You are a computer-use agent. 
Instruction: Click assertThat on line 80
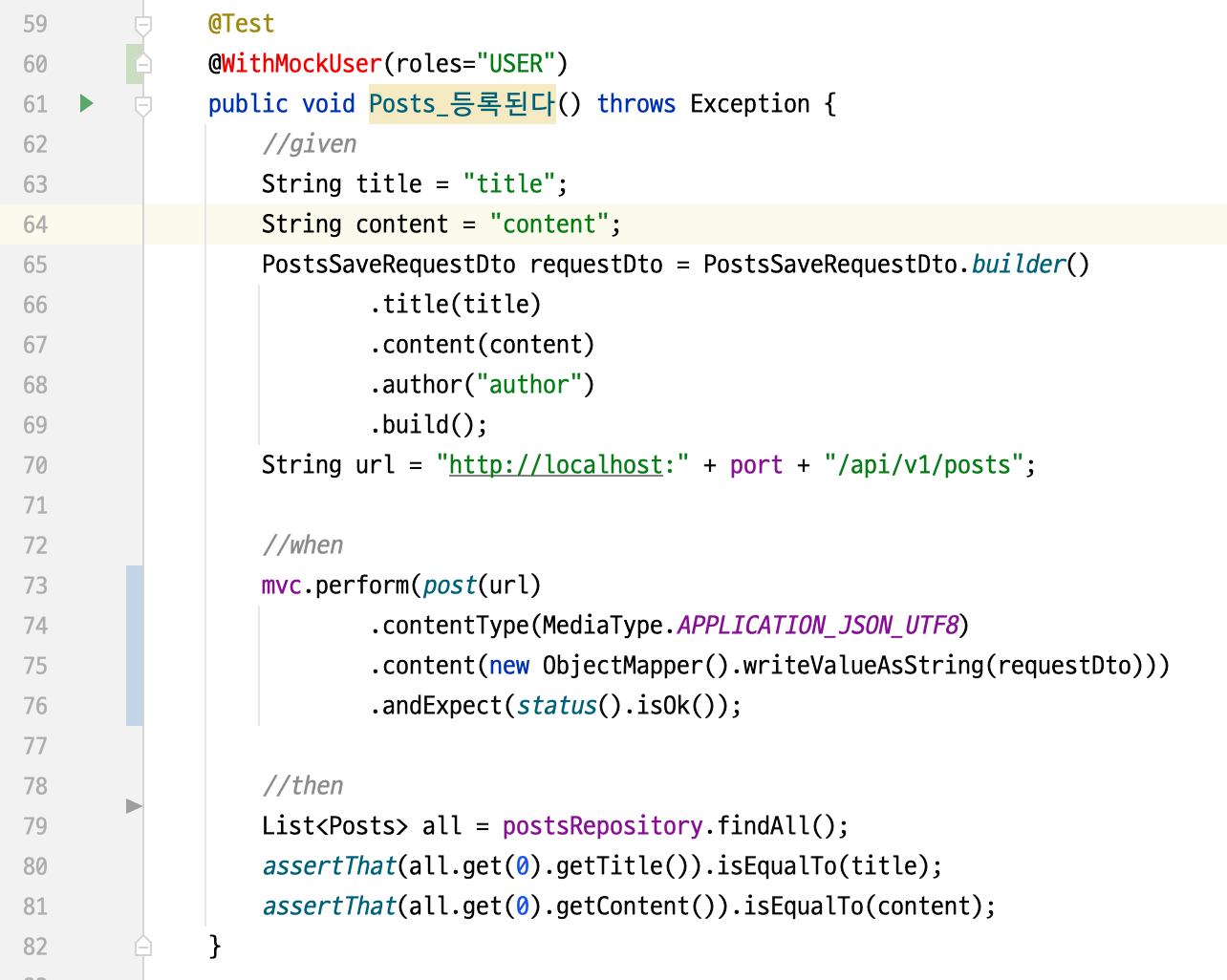pos(329,866)
